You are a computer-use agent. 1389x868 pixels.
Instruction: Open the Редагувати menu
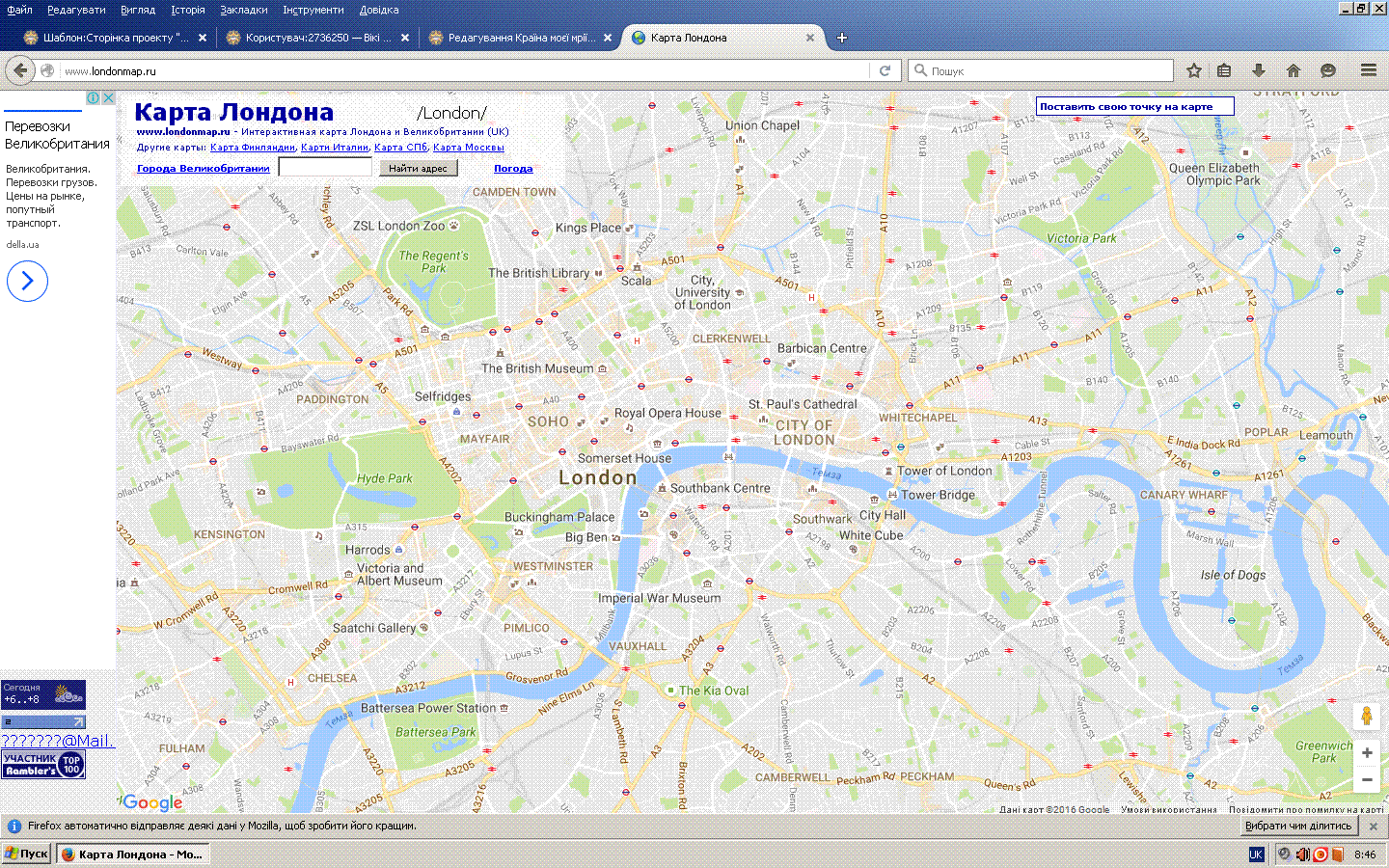click(x=76, y=10)
